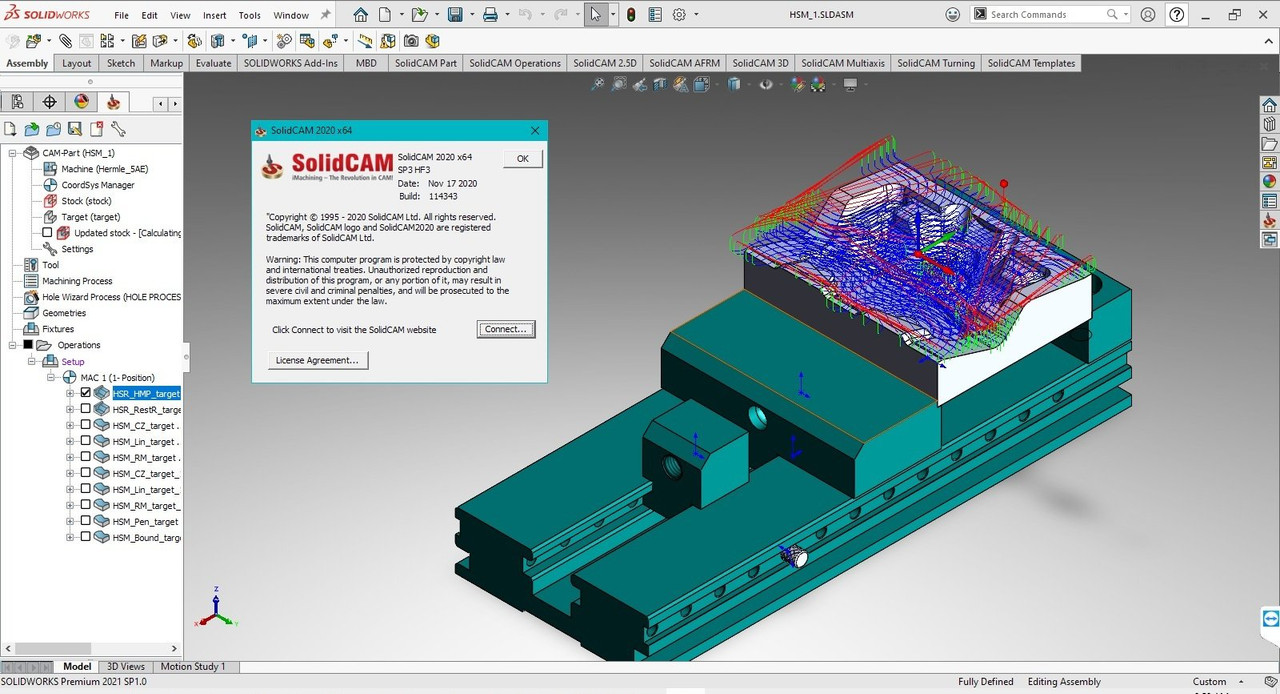Click the Rebuild traffic light icon

click(x=631, y=14)
